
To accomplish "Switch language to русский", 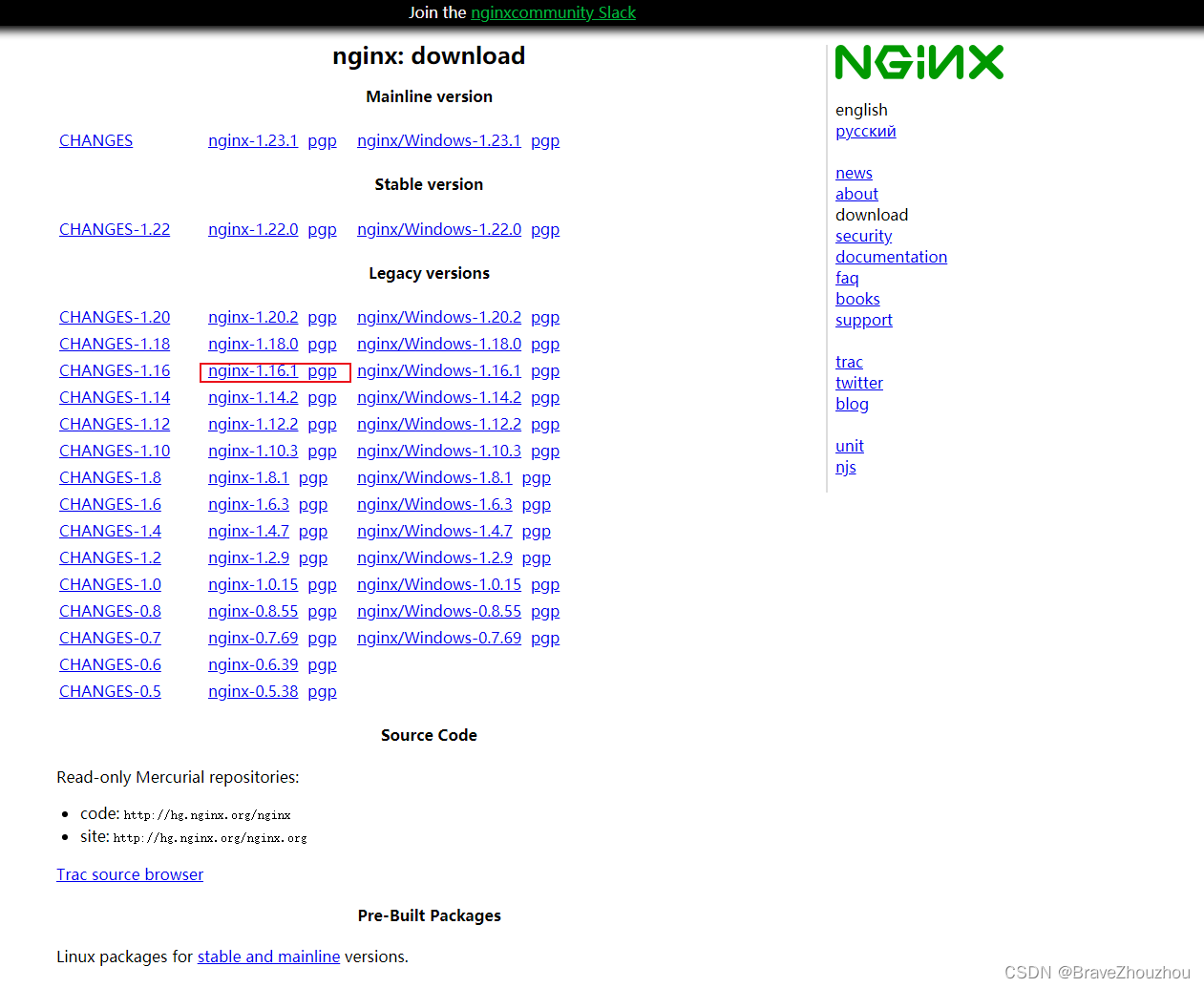I will 865,131.
